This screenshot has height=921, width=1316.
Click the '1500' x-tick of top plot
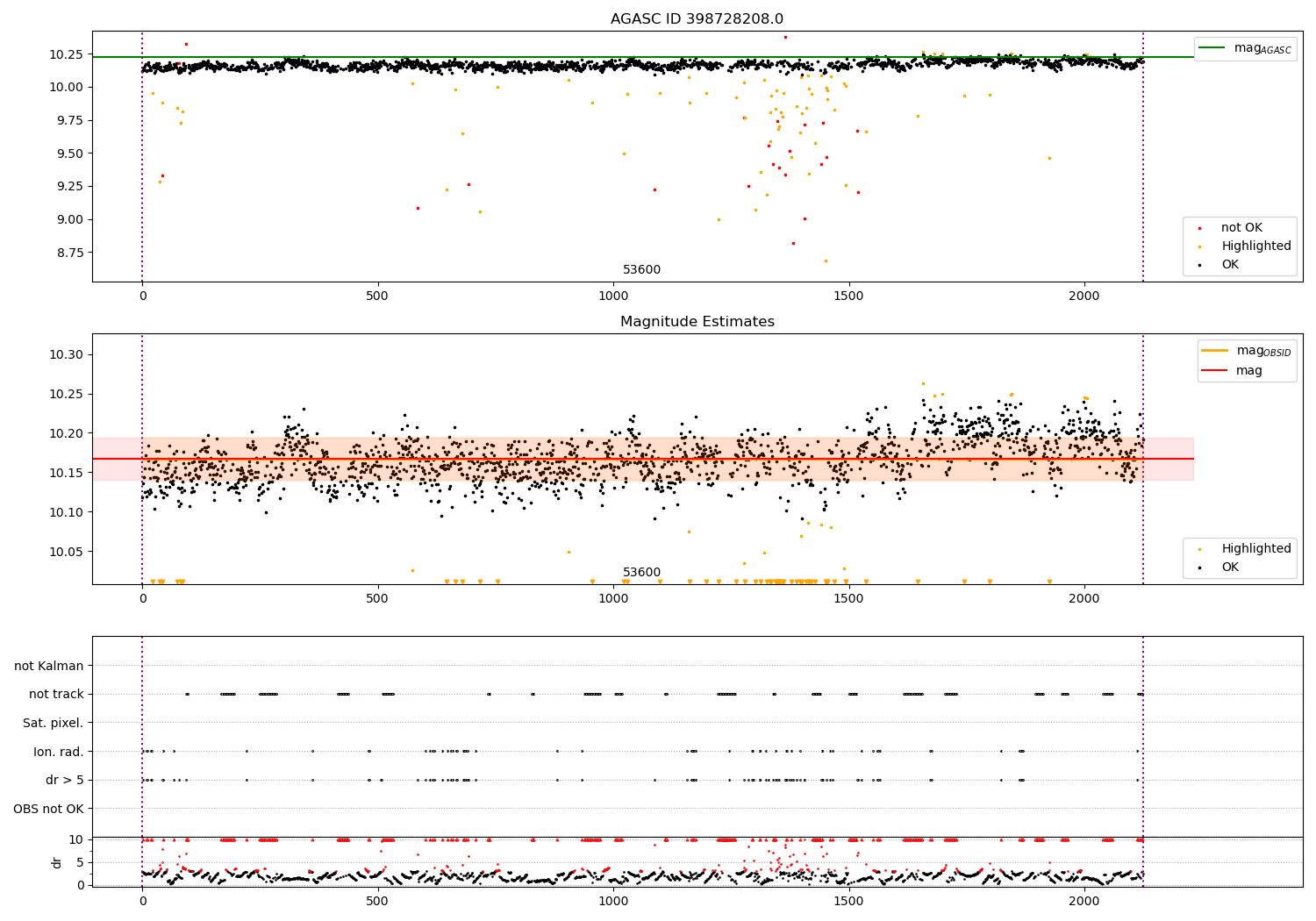coord(849,296)
